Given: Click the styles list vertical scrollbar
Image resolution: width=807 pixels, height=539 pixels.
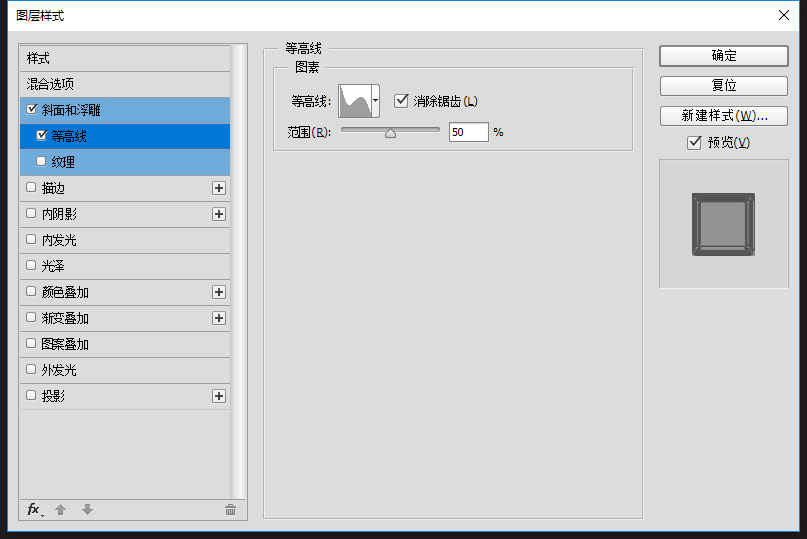Looking at the screenshot, I should (x=238, y=272).
